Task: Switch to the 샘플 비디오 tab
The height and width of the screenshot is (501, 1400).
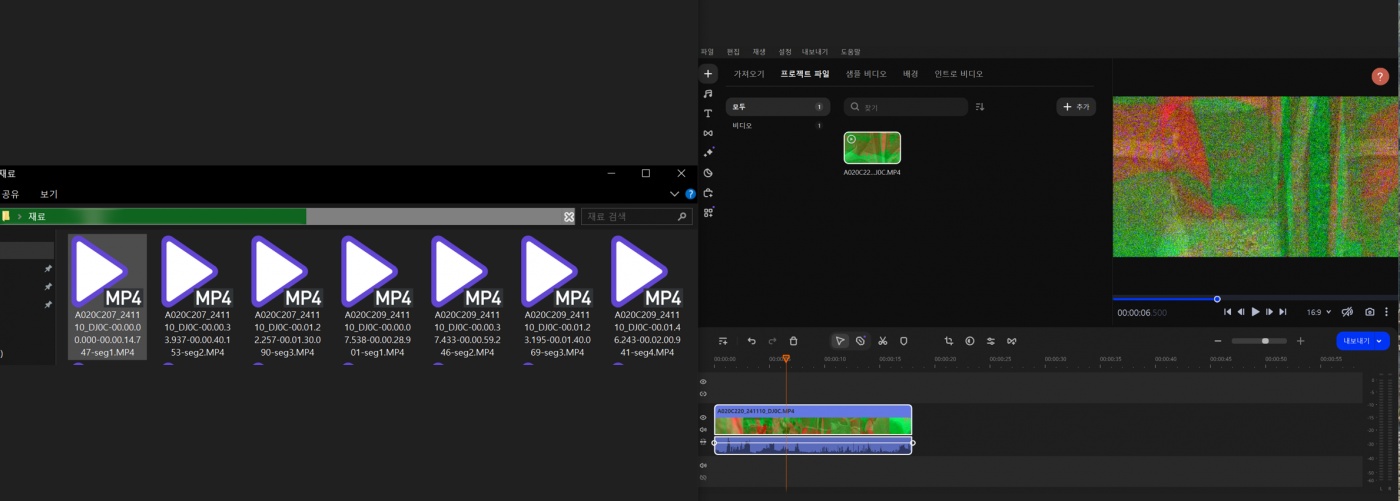Action: (866, 74)
